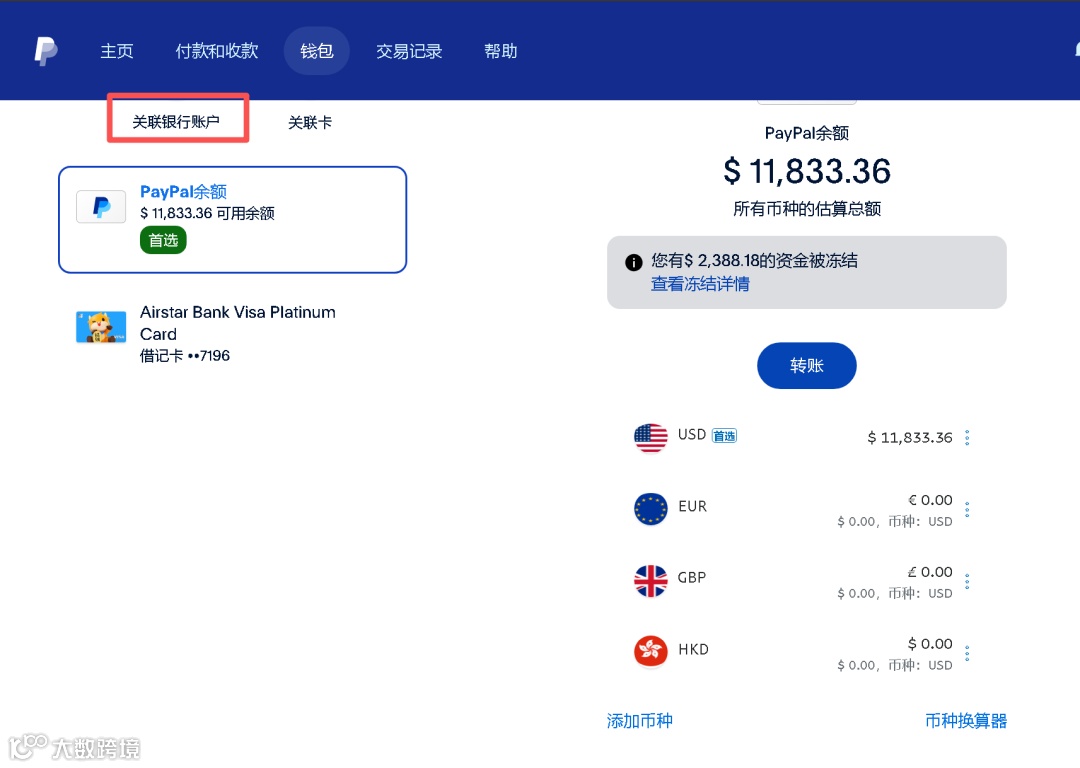Open the 主页 home tab
This screenshot has height=768, width=1080.
tap(116, 51)
